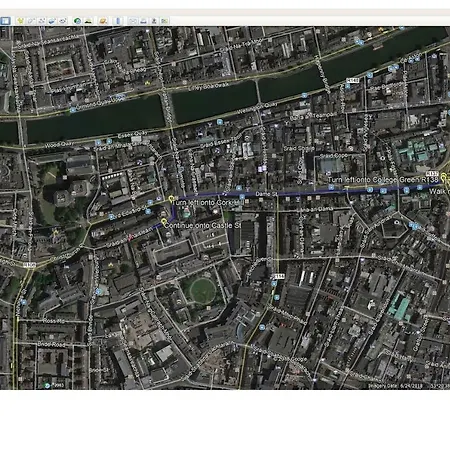Toggle sunlight across the landscape icon
450x450 pixels.
[x=88, y=21]
